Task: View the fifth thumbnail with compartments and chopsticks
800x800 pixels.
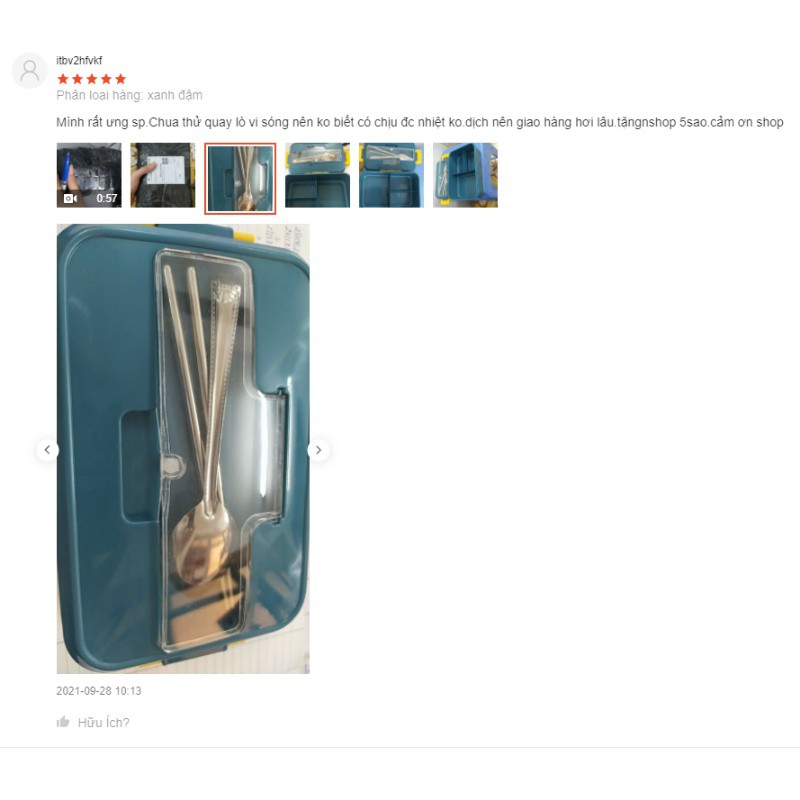Action: coord(391,175)
